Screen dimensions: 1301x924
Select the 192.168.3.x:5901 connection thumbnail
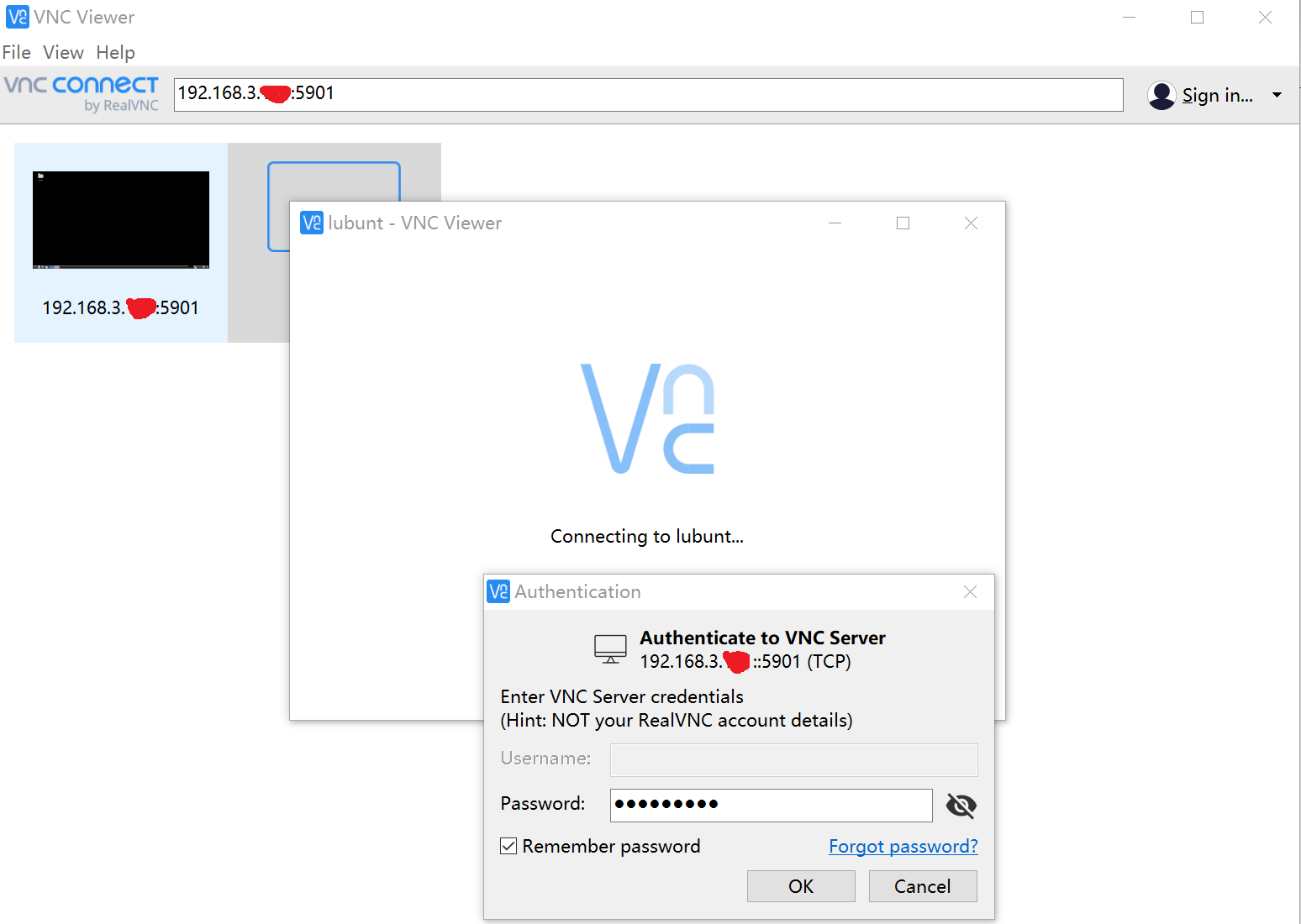tap(121, 220)
